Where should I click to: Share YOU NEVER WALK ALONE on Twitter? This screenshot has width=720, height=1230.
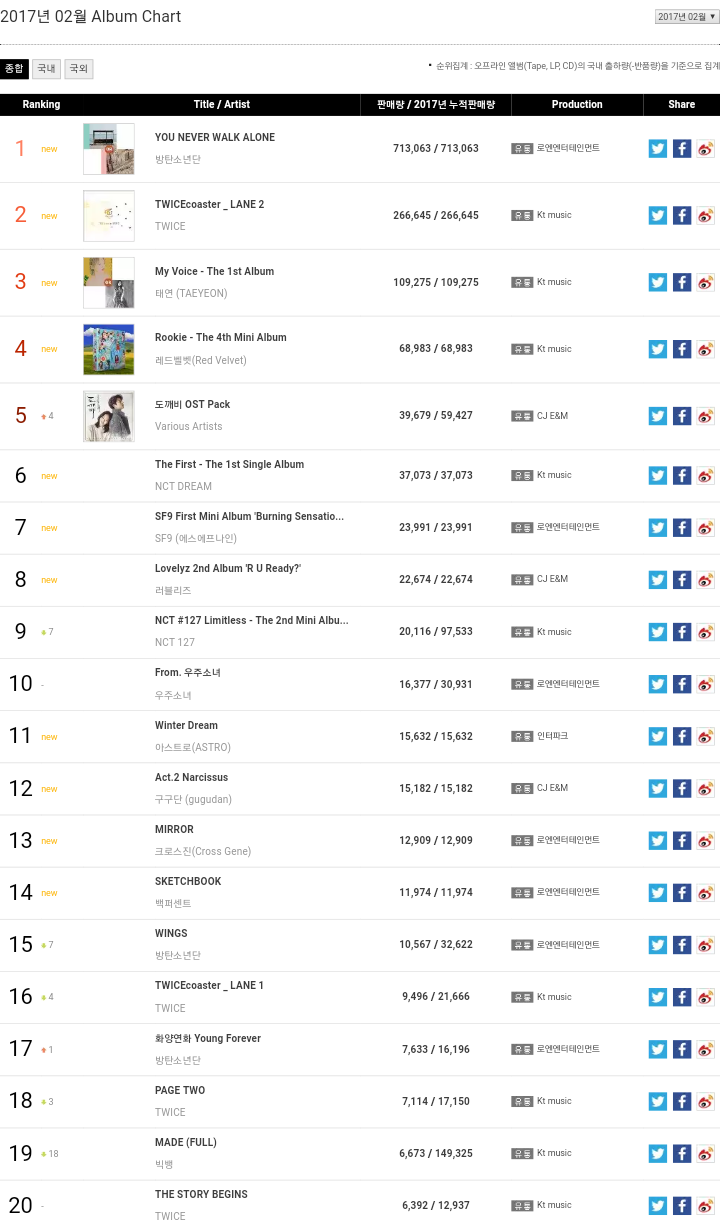pyautogui.click(x=657, y=149)
